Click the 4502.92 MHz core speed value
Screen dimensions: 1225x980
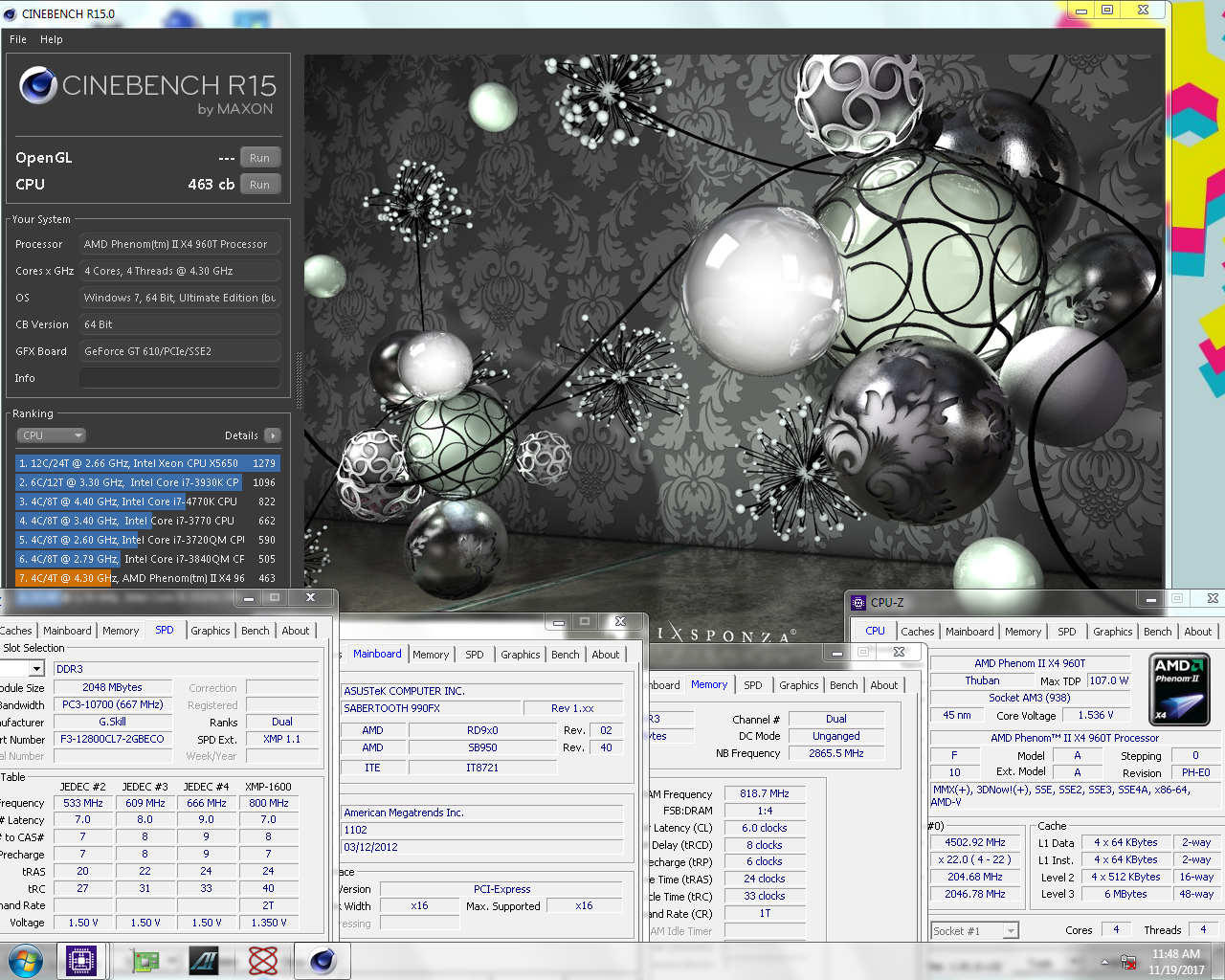click(x=975, y=842)
